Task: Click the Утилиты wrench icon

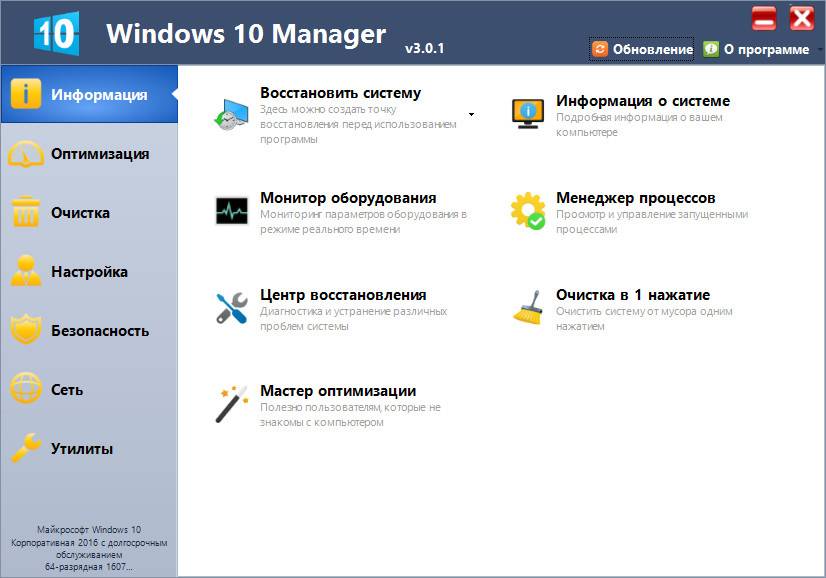Action: point(25,448)
